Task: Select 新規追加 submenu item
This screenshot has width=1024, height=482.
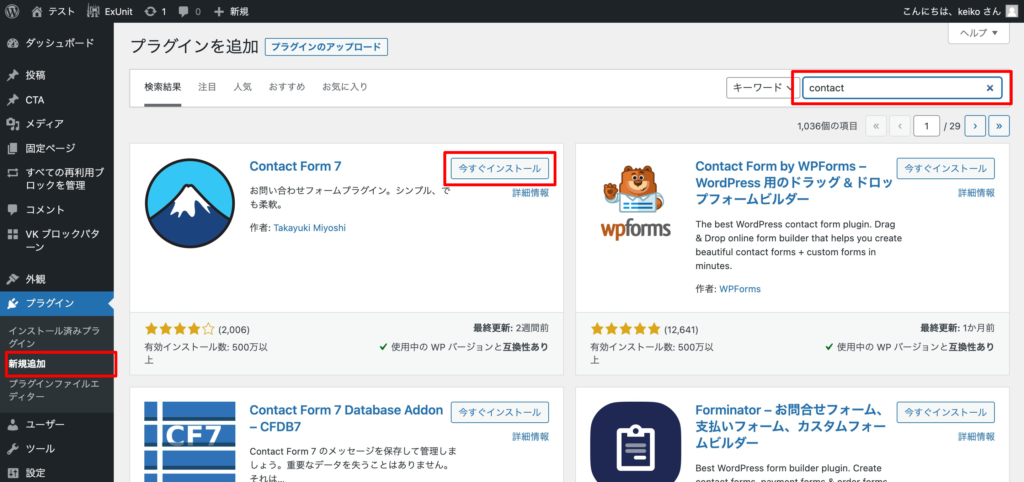Action: click(27, 364)
